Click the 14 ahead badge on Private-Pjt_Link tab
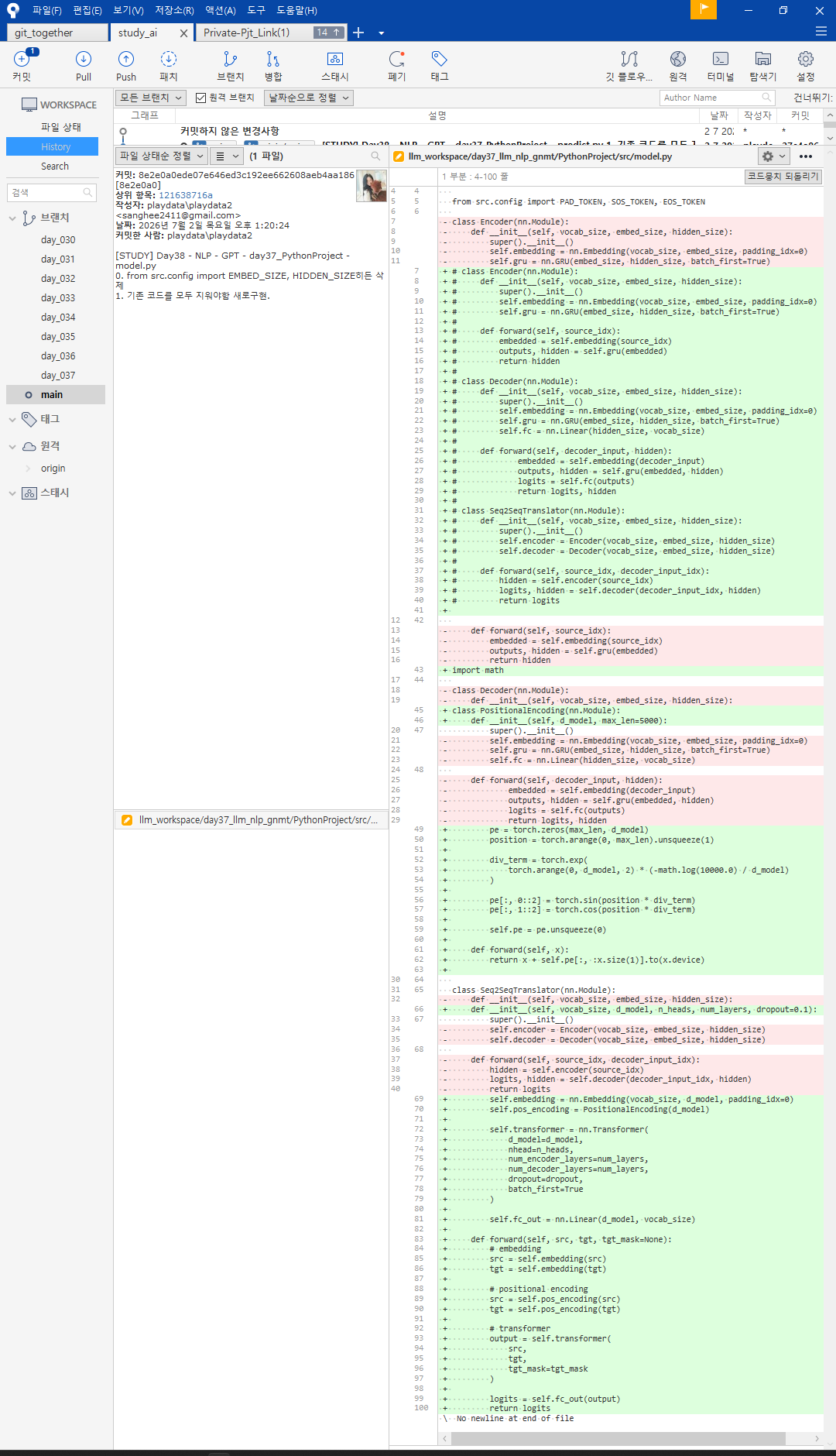The height and width of the screenshot is (1456, 836). coord(328,33)
